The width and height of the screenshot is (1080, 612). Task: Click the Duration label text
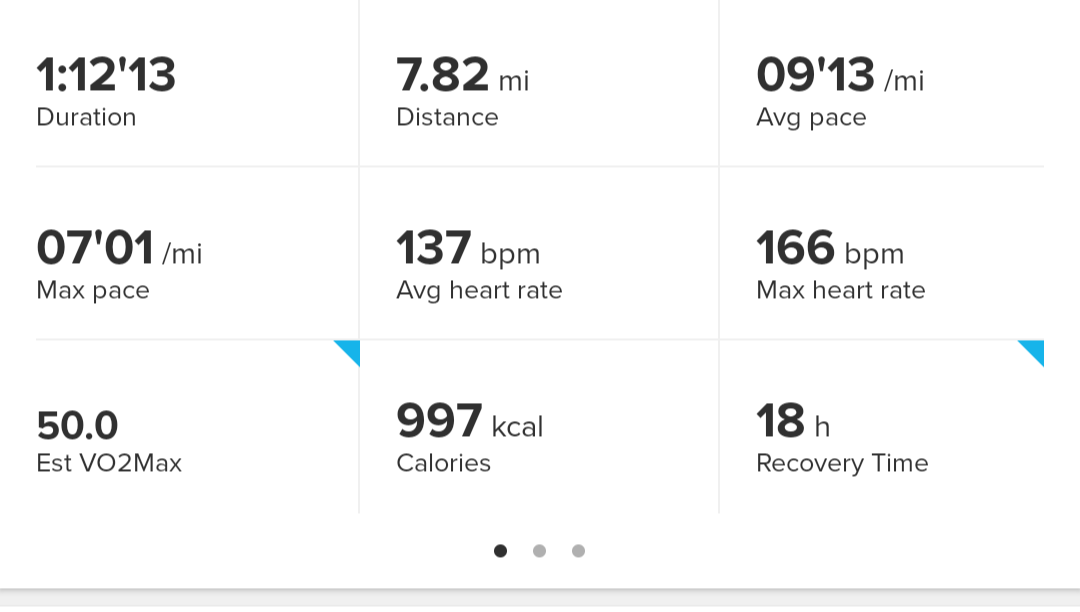[86, 117]
